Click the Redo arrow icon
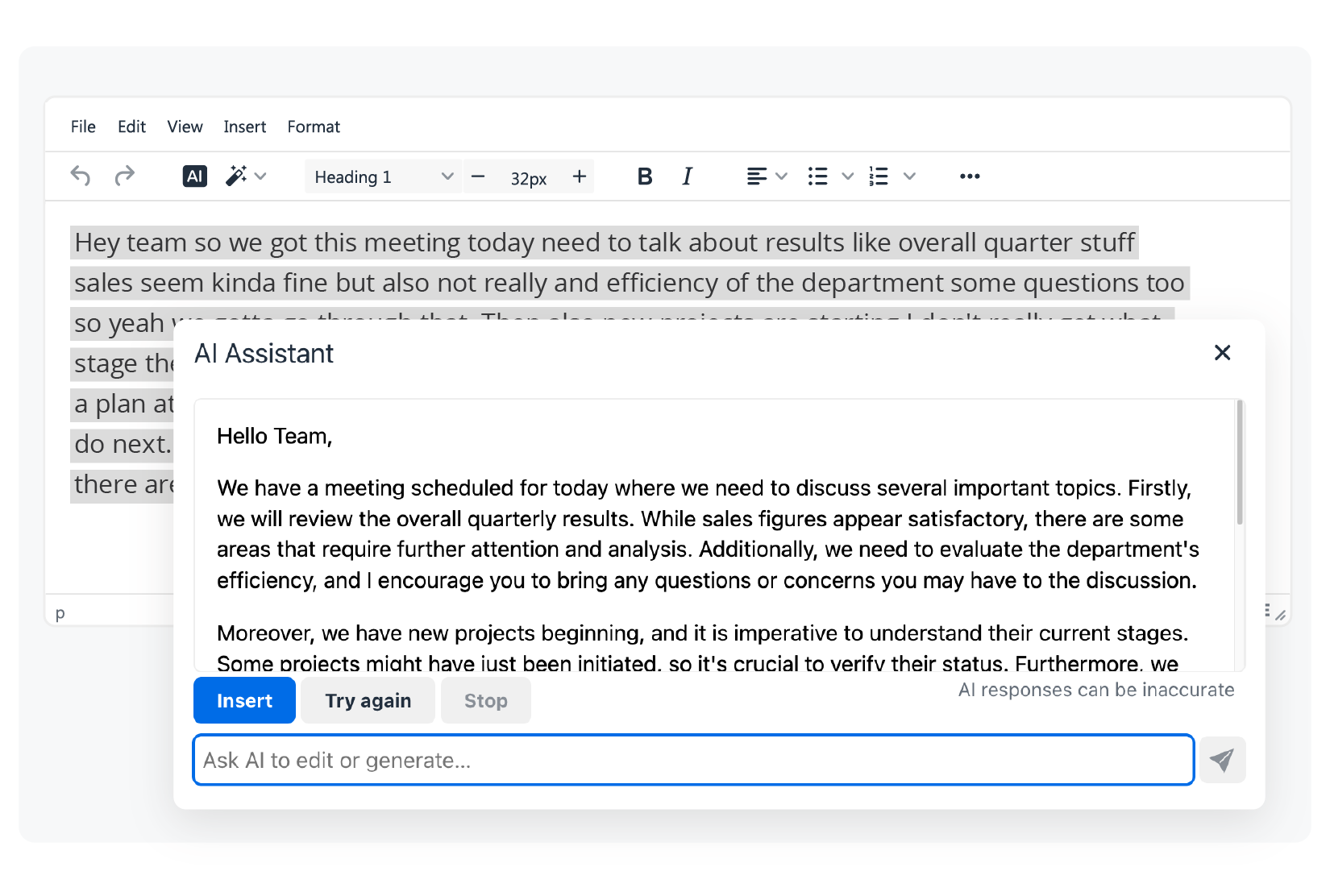Viewport: 1330px width, 896px height. [124, 176]
